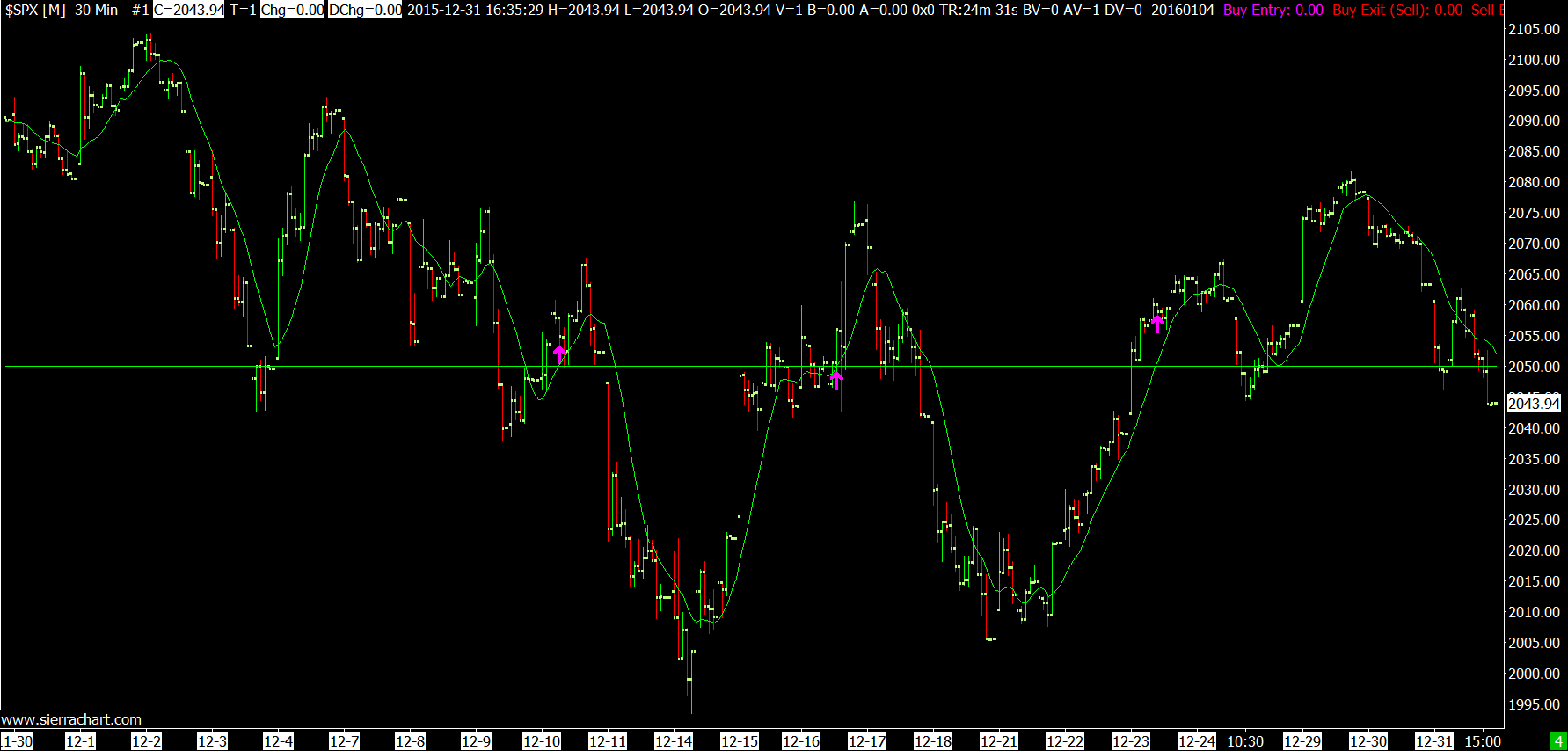Click the magenta buy arrow near 12-10
Screen dimensions: 1568x751
pyautogui.click(x=559, y=354)
